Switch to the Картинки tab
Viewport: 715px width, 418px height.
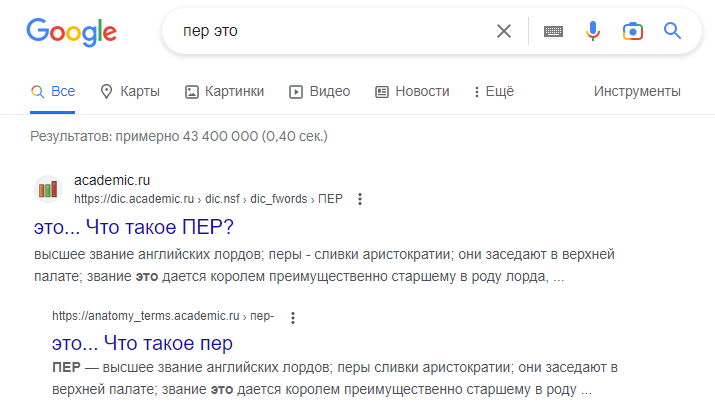(225, 91)
